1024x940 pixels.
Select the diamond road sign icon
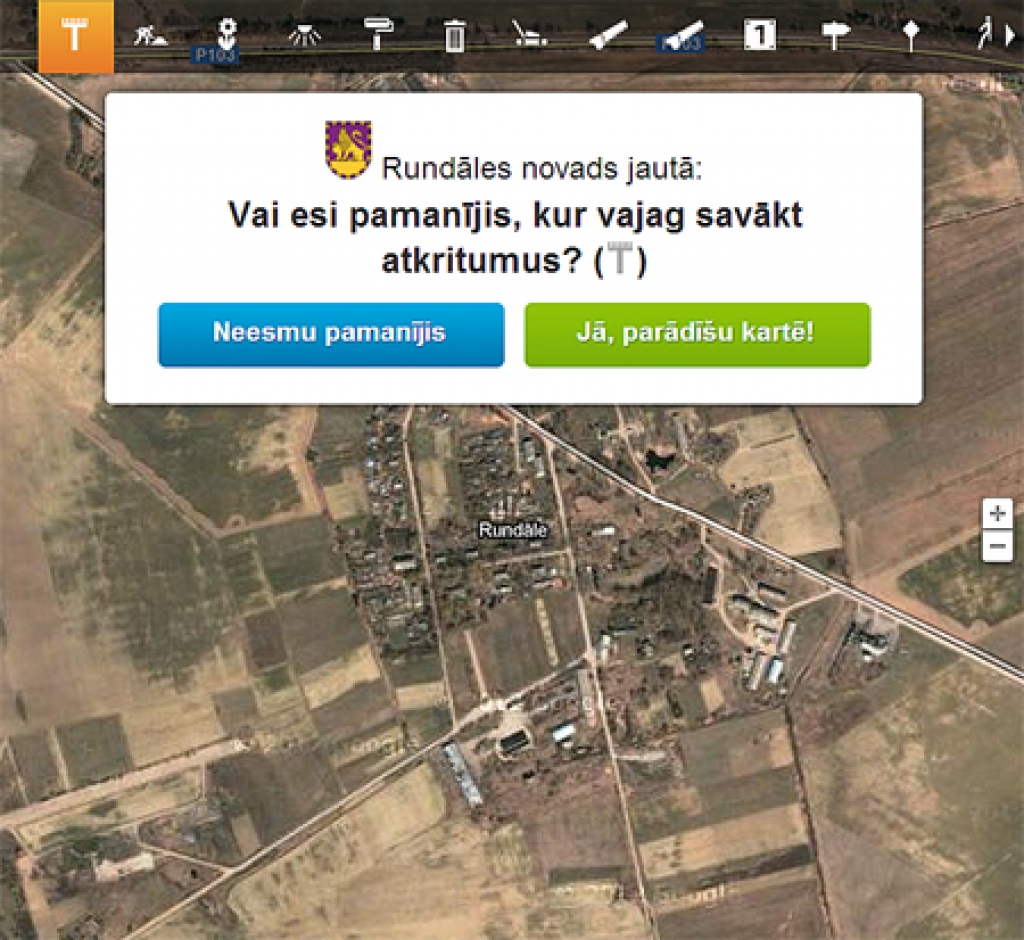tap(909, 36)
